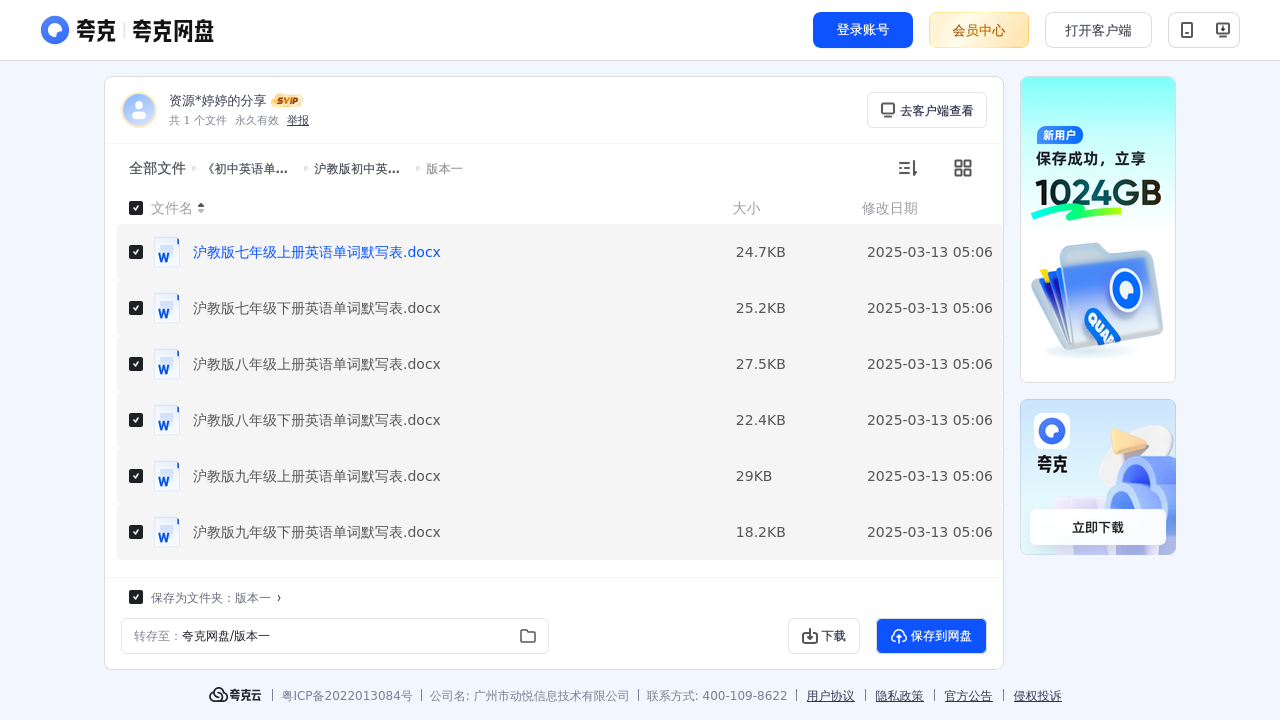
Task: Open 沪教版九年级下册英语单词默写表.docx file name
Action: click(317, 532)
